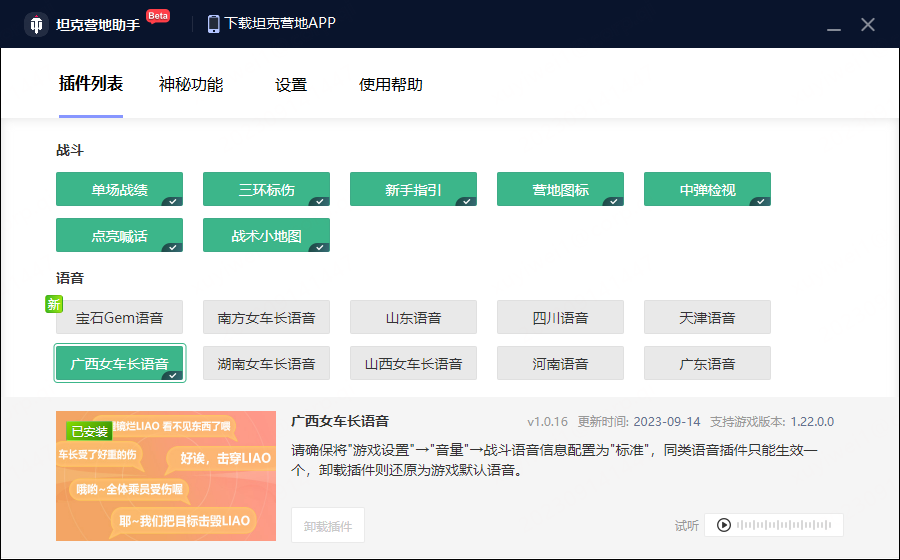This screenshot has height=560, width=900.
Task: Click the 新 badge on 宝石Gem语音
Action: click(x=54, y=304)
